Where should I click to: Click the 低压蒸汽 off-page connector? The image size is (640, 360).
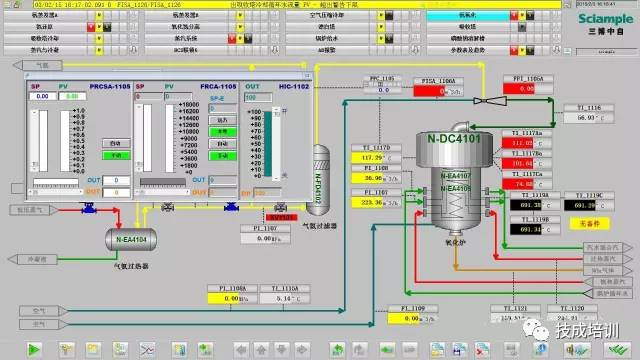click(x=34, y=210)
